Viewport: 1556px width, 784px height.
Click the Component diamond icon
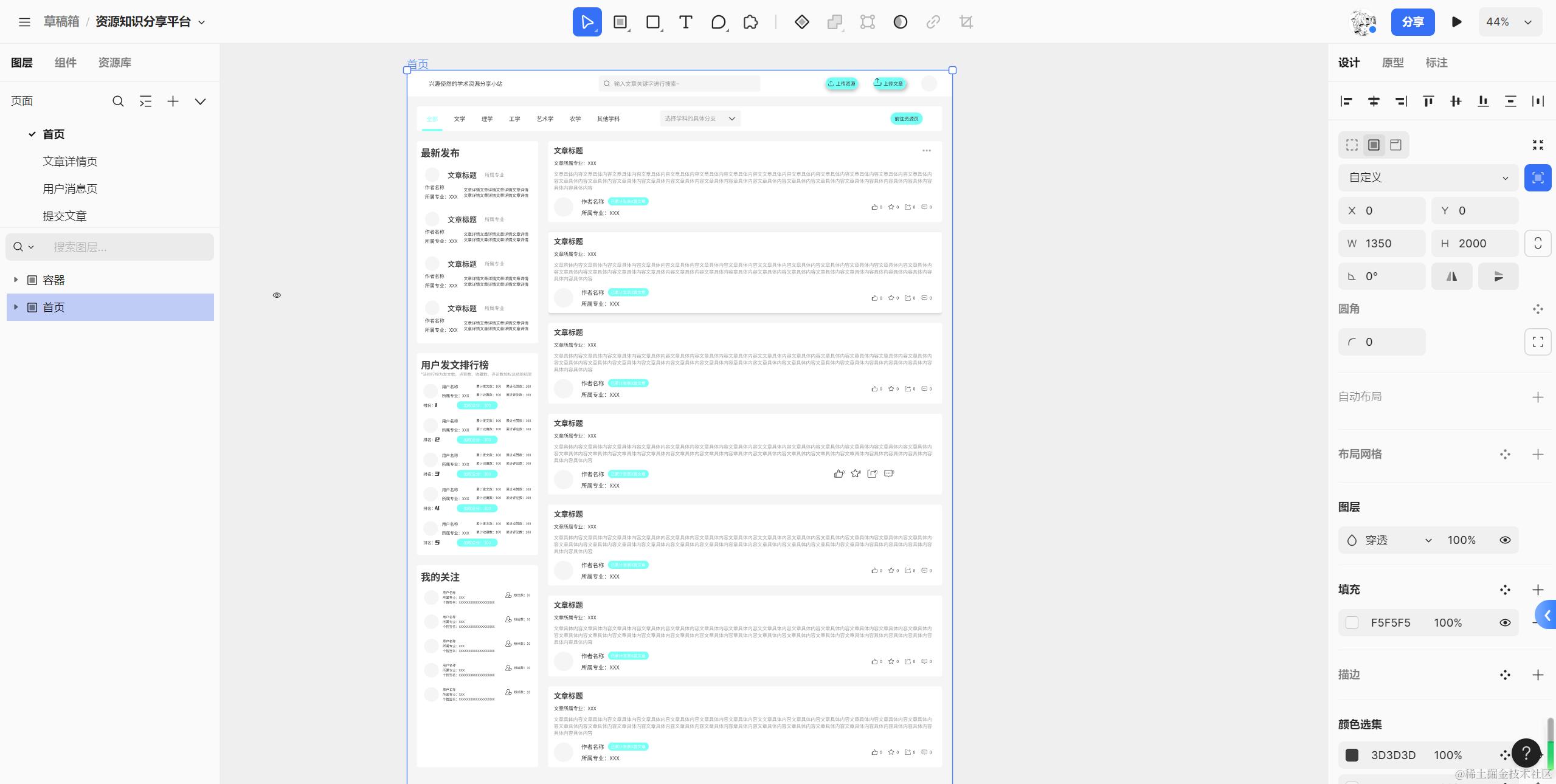[801, 22]
